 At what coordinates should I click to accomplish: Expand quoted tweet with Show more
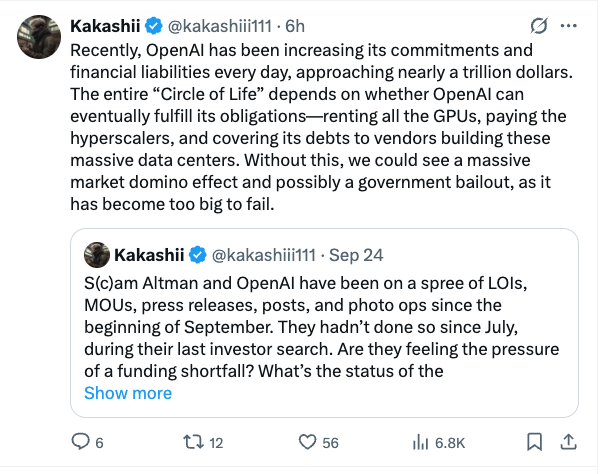tap(128, 393)
